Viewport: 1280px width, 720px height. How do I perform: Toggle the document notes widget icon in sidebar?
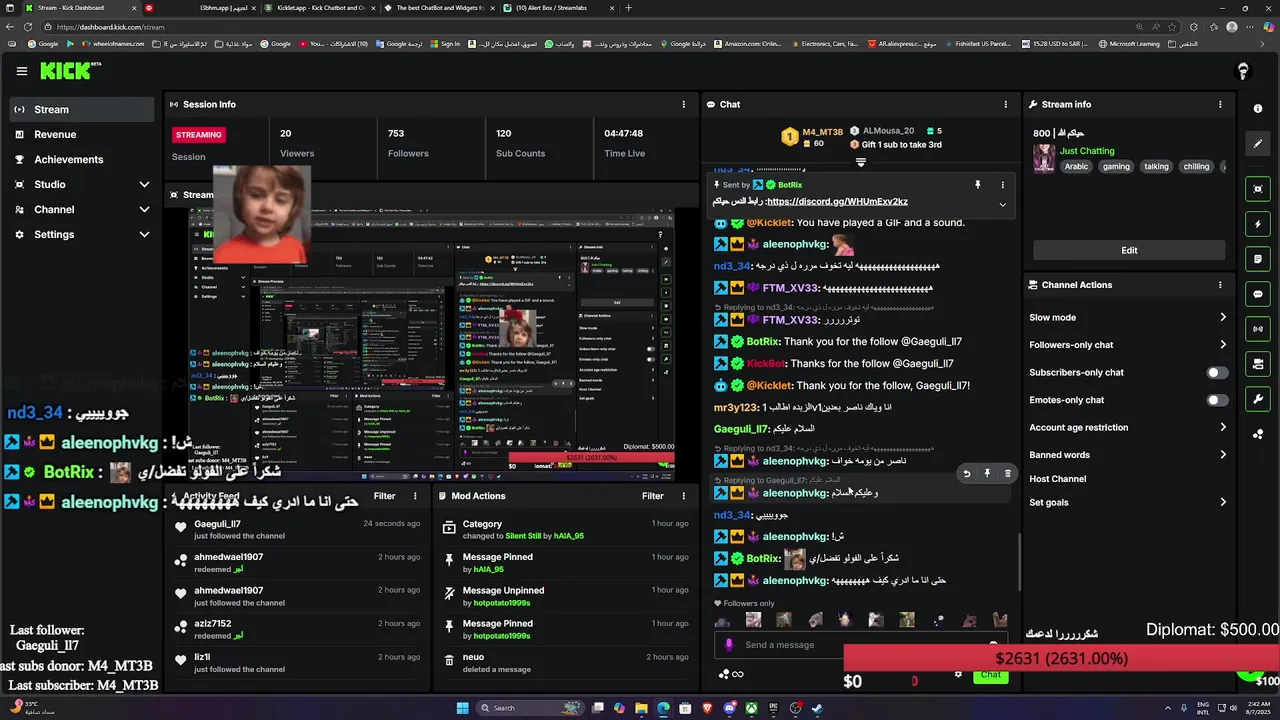tap(1258, 259)
